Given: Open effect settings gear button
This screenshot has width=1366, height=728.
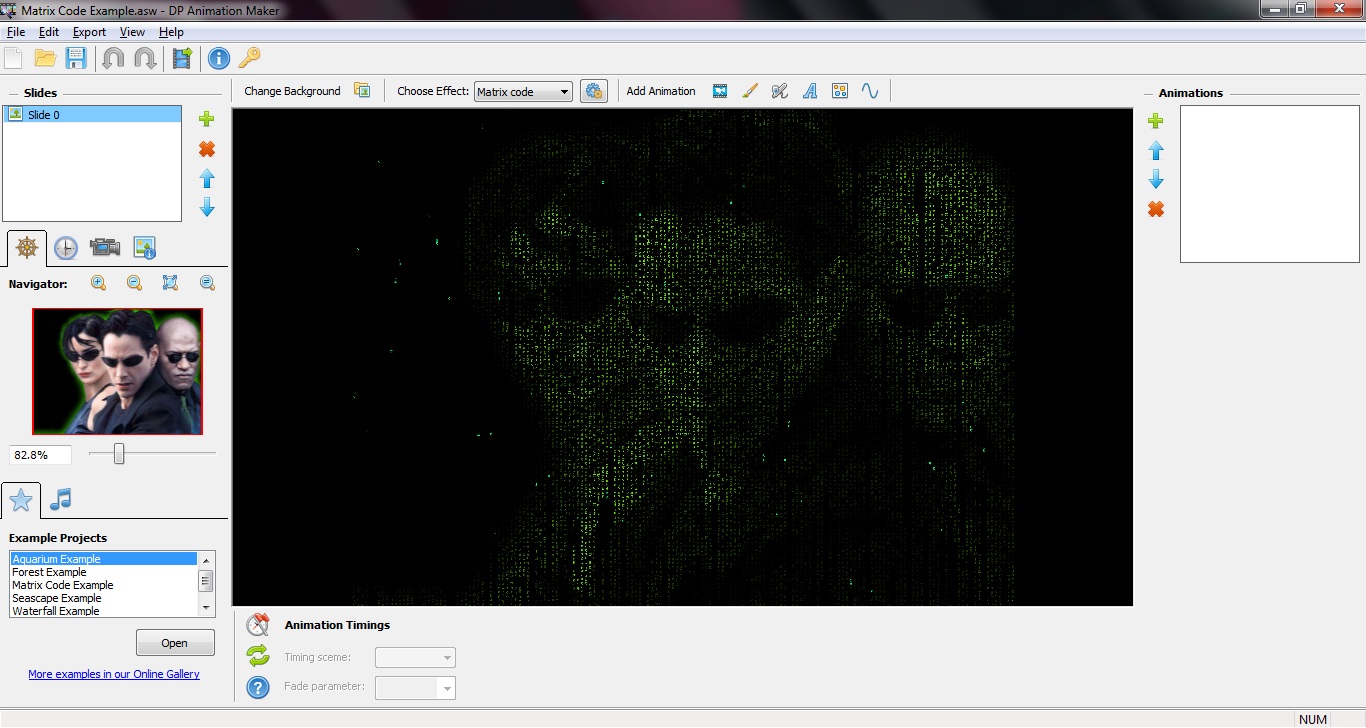Looking at the screenshot, I should click(594, 91).
